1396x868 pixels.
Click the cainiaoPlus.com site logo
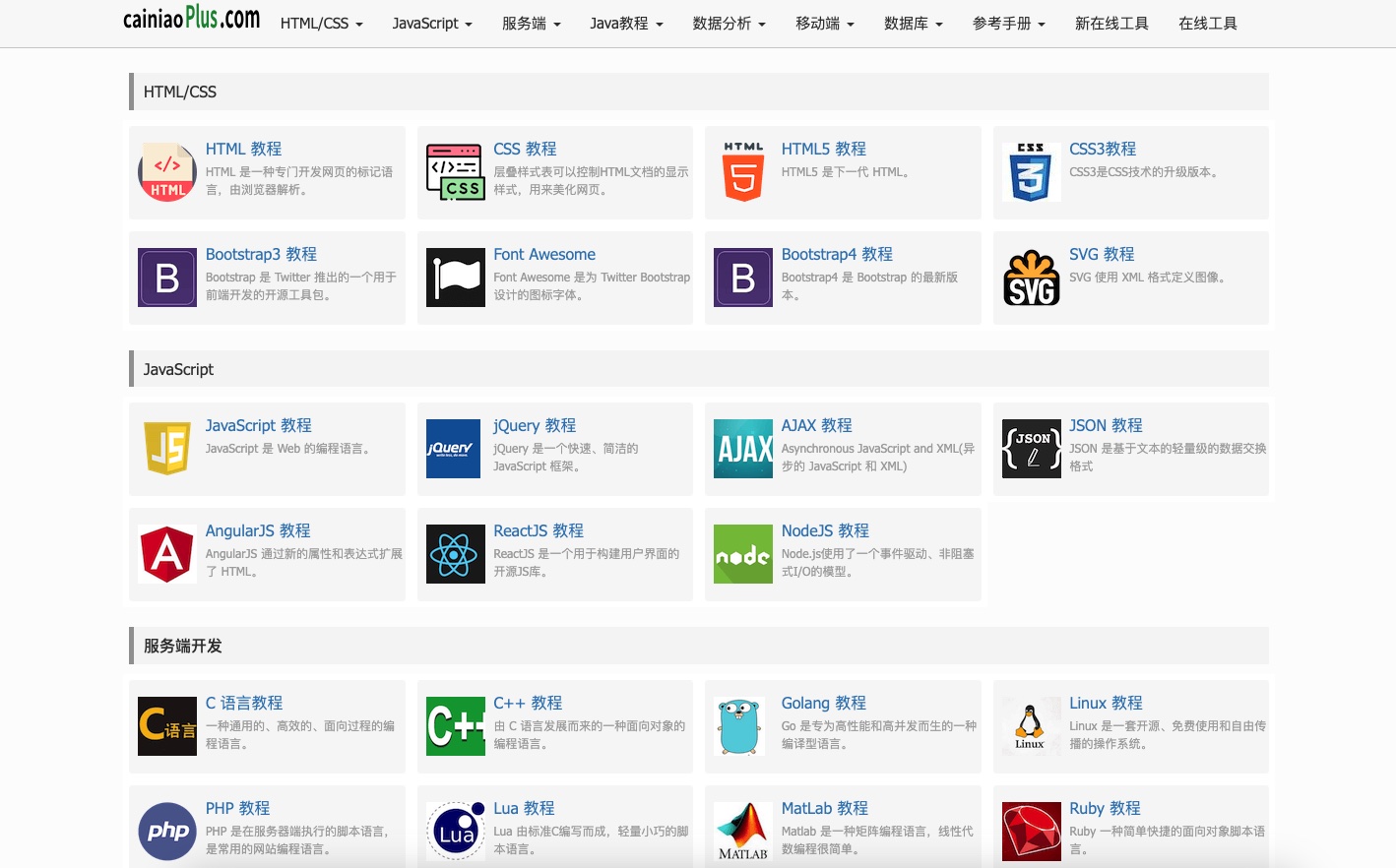pos(191,20)
